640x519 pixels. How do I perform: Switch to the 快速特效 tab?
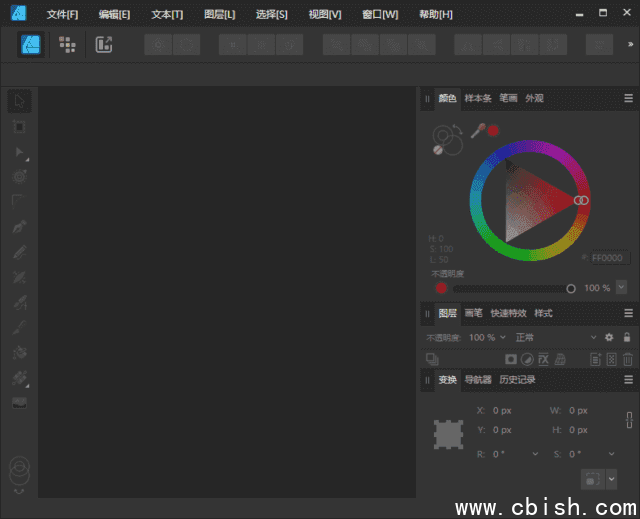click(x=508, y=313)
